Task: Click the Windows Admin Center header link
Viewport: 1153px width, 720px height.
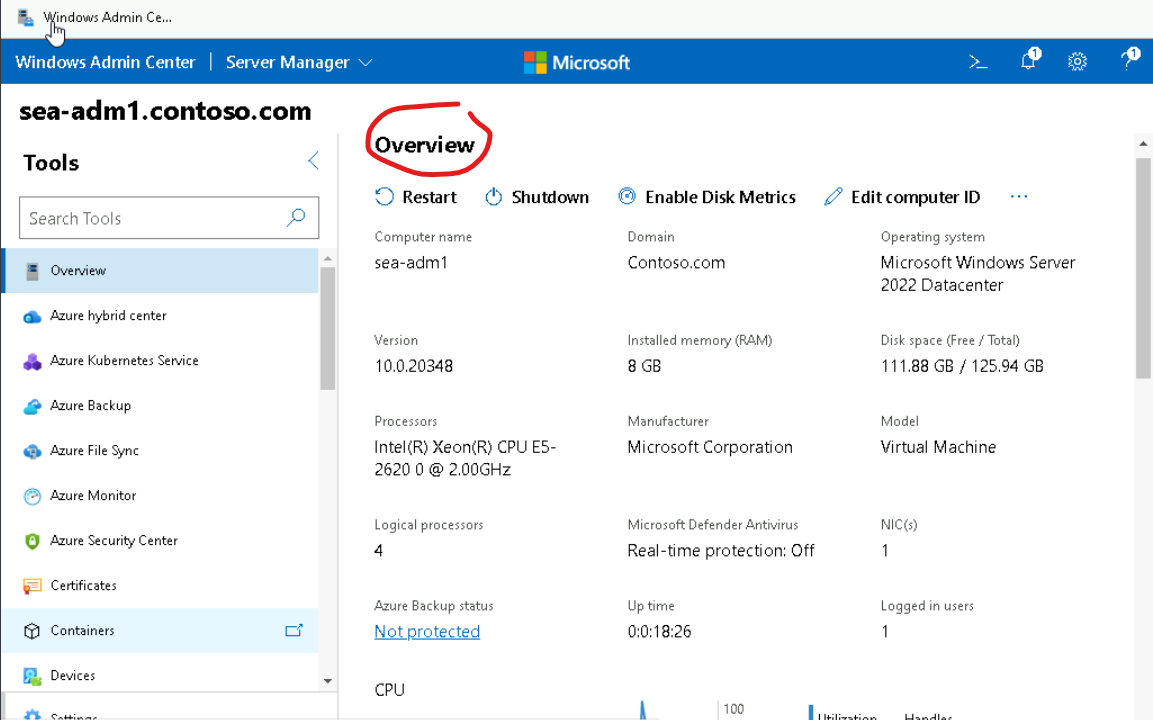Action: click(x=105, y=63)
